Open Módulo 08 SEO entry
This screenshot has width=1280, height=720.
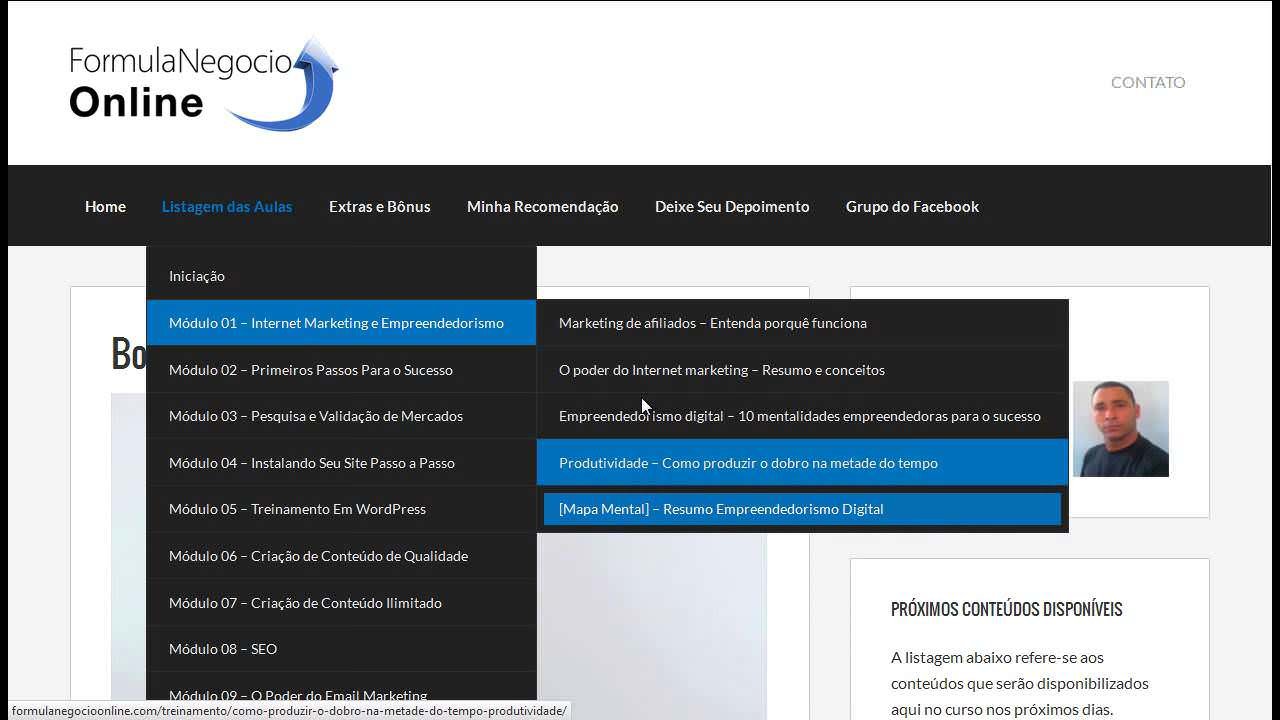point(223,649)
